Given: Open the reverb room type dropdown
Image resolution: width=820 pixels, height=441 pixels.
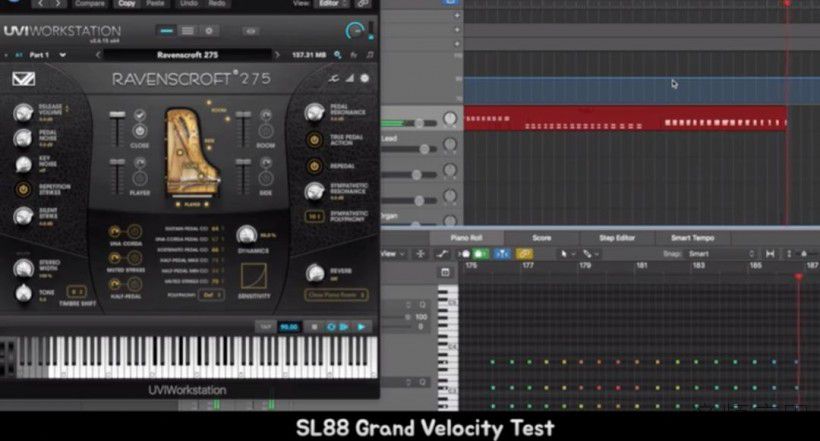Looking at the screenshot, I should 336,295.
